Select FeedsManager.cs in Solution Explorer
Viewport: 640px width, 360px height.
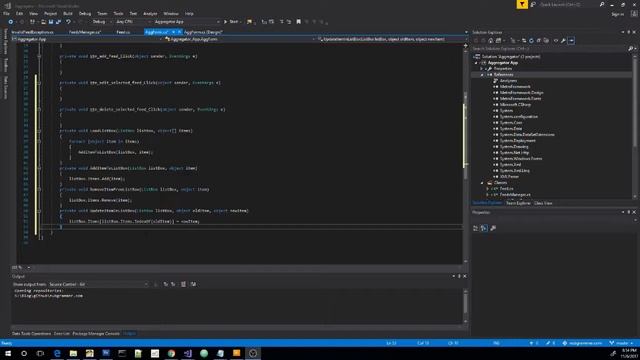(515, 195)
